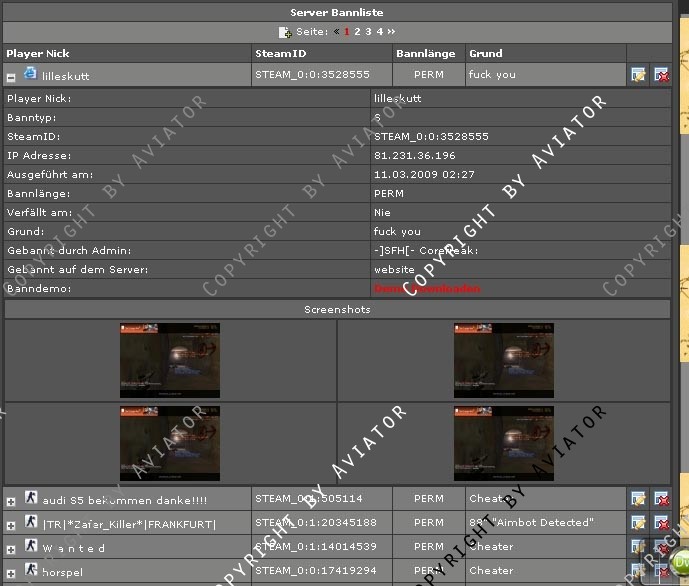Click the delete ban icon for lilleskutt
This screenshot has height=586, width=689.
click(x=661, y=75)
